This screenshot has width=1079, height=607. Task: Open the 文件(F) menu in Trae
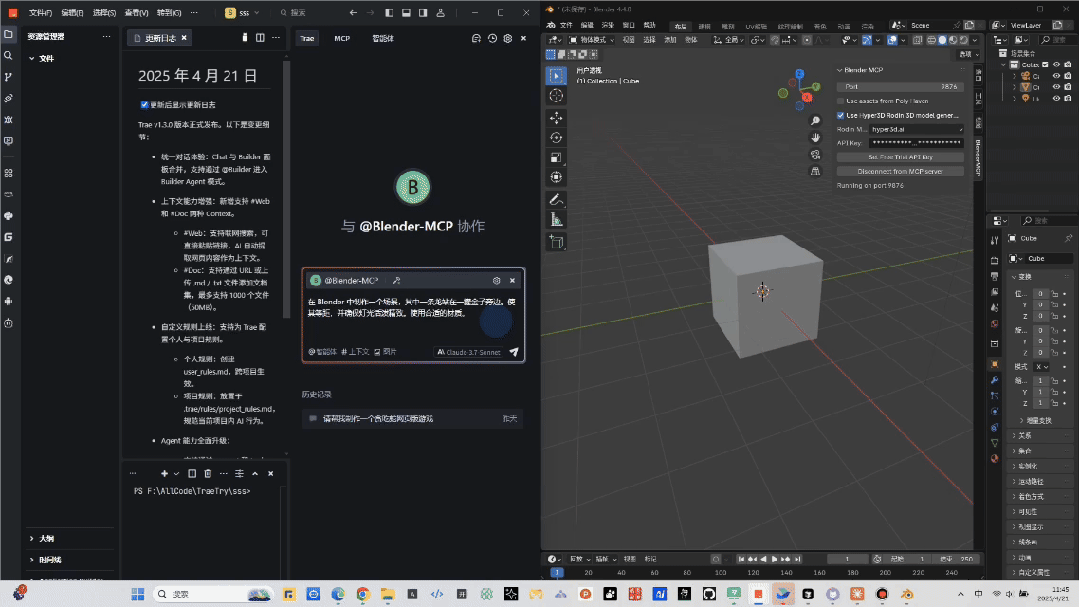[x=41, y=13]
